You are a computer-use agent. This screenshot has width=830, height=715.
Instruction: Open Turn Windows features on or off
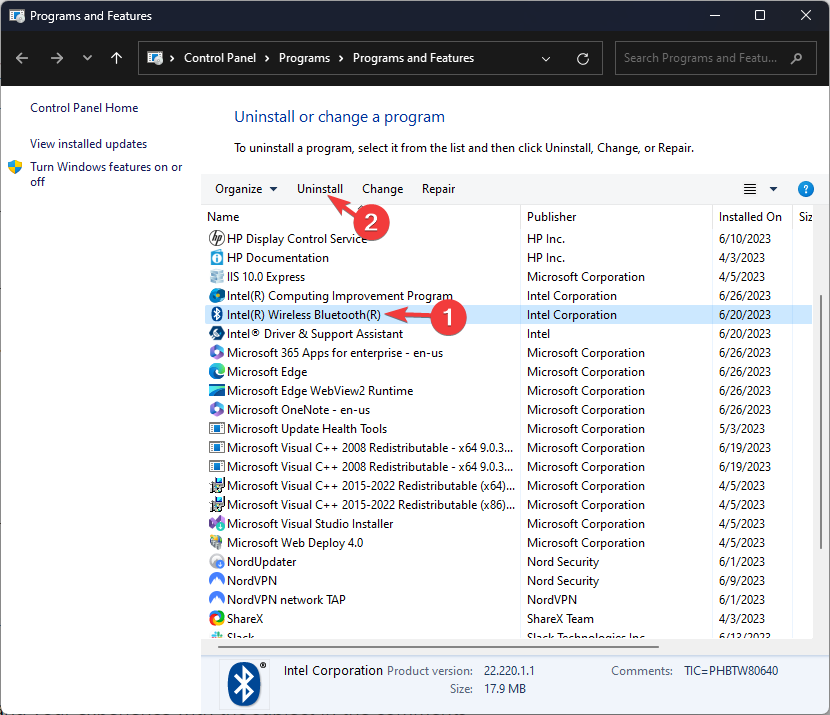click(x=106, y=174)
